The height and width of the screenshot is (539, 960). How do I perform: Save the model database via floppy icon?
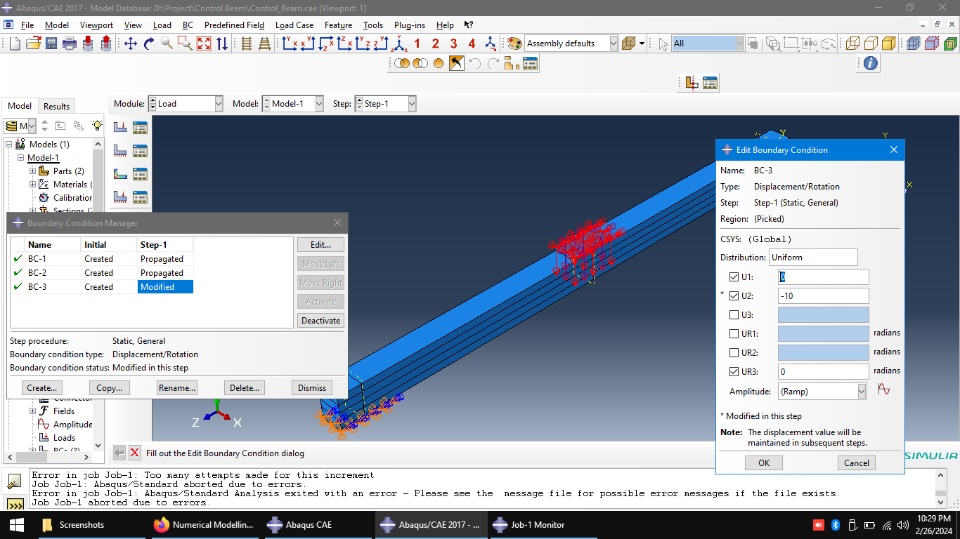click(51, 43)
